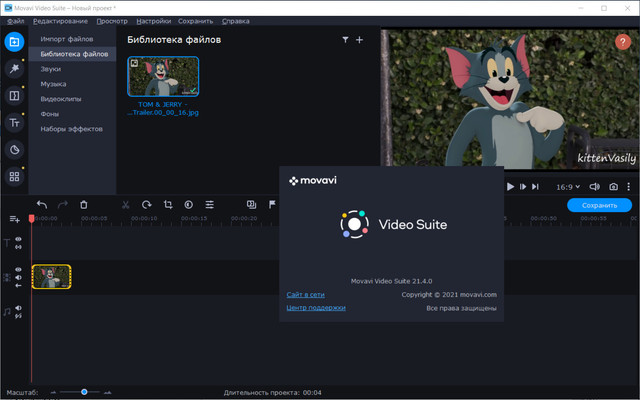Image resolution: width=640 pixels, height=400 pixels.
Task: Click the undo arrow in the timeline toolbar
Action: click(x=42, y=204)
